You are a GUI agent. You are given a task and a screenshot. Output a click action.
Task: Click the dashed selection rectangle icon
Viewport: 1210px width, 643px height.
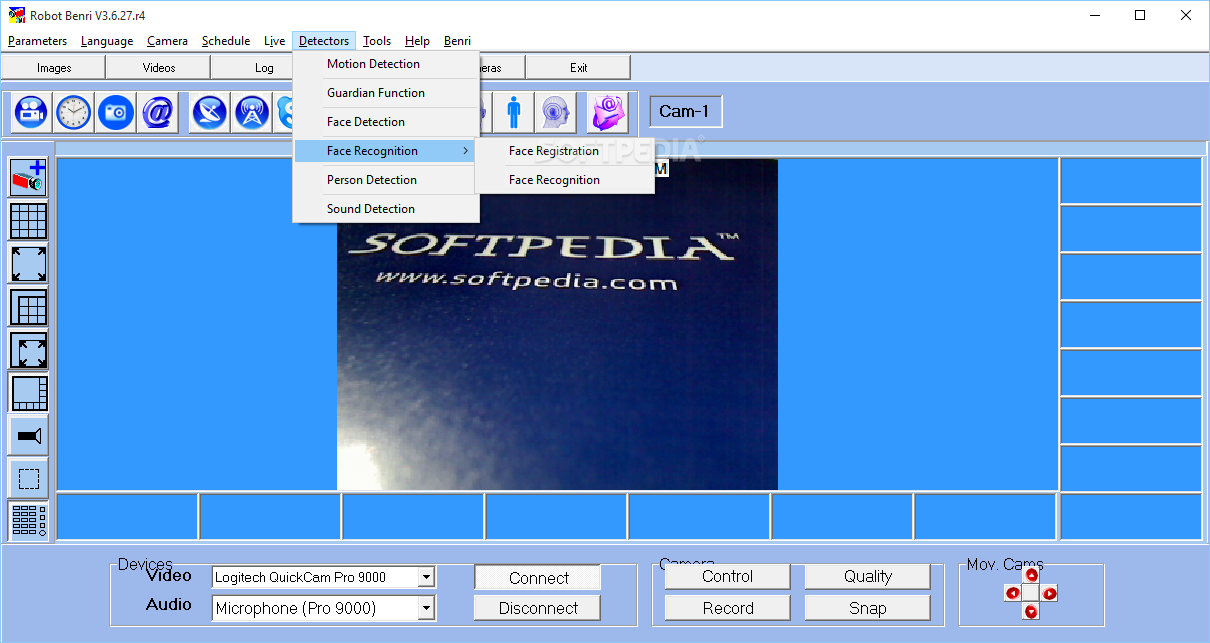point(29,478)
